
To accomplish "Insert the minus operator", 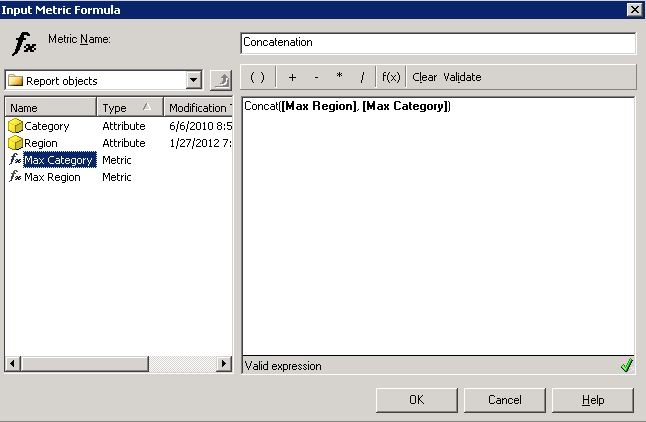I will pos(316,77).
